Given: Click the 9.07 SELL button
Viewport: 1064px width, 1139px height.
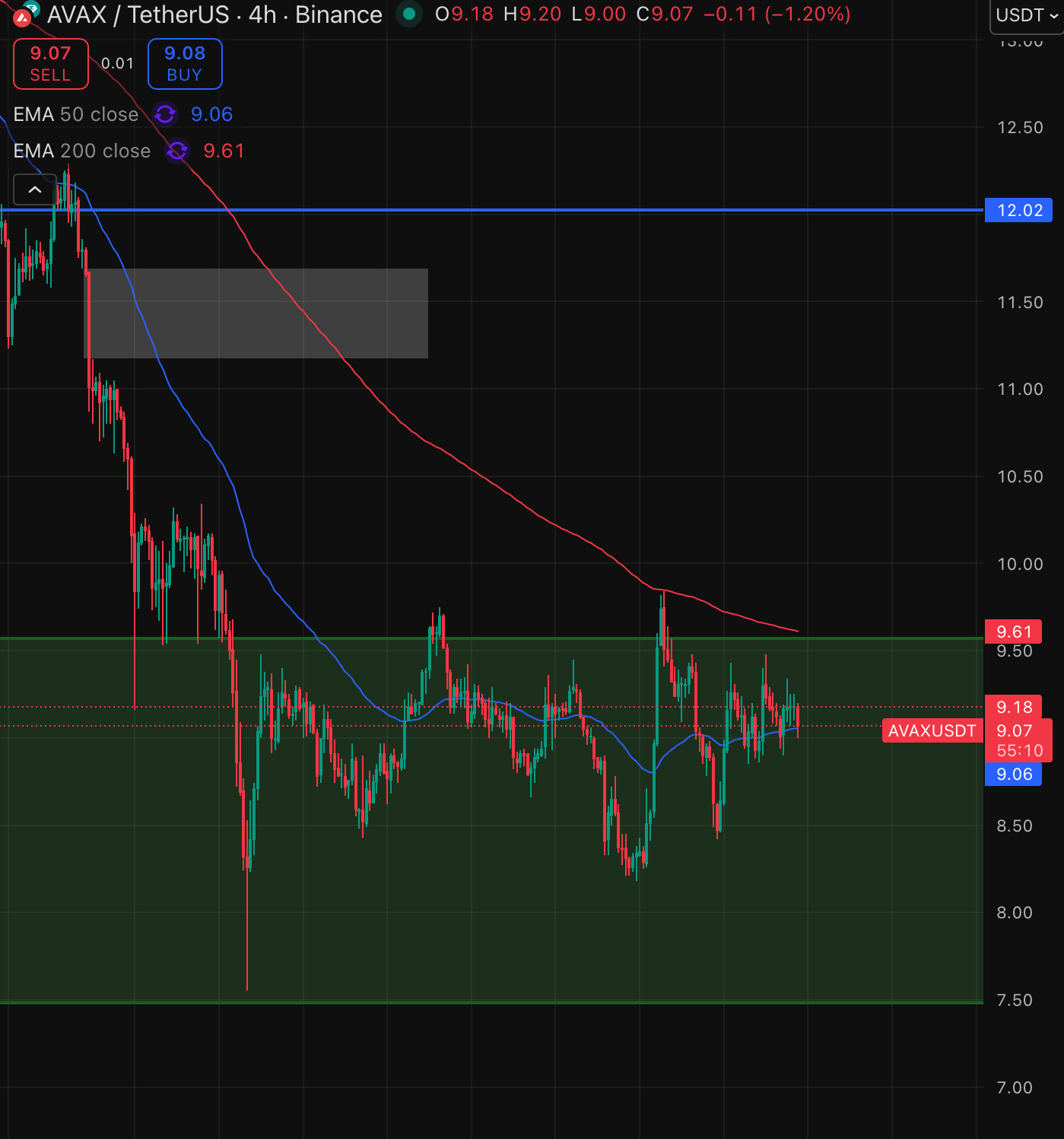Looking at the screenshot, I should tap(51, 64).
